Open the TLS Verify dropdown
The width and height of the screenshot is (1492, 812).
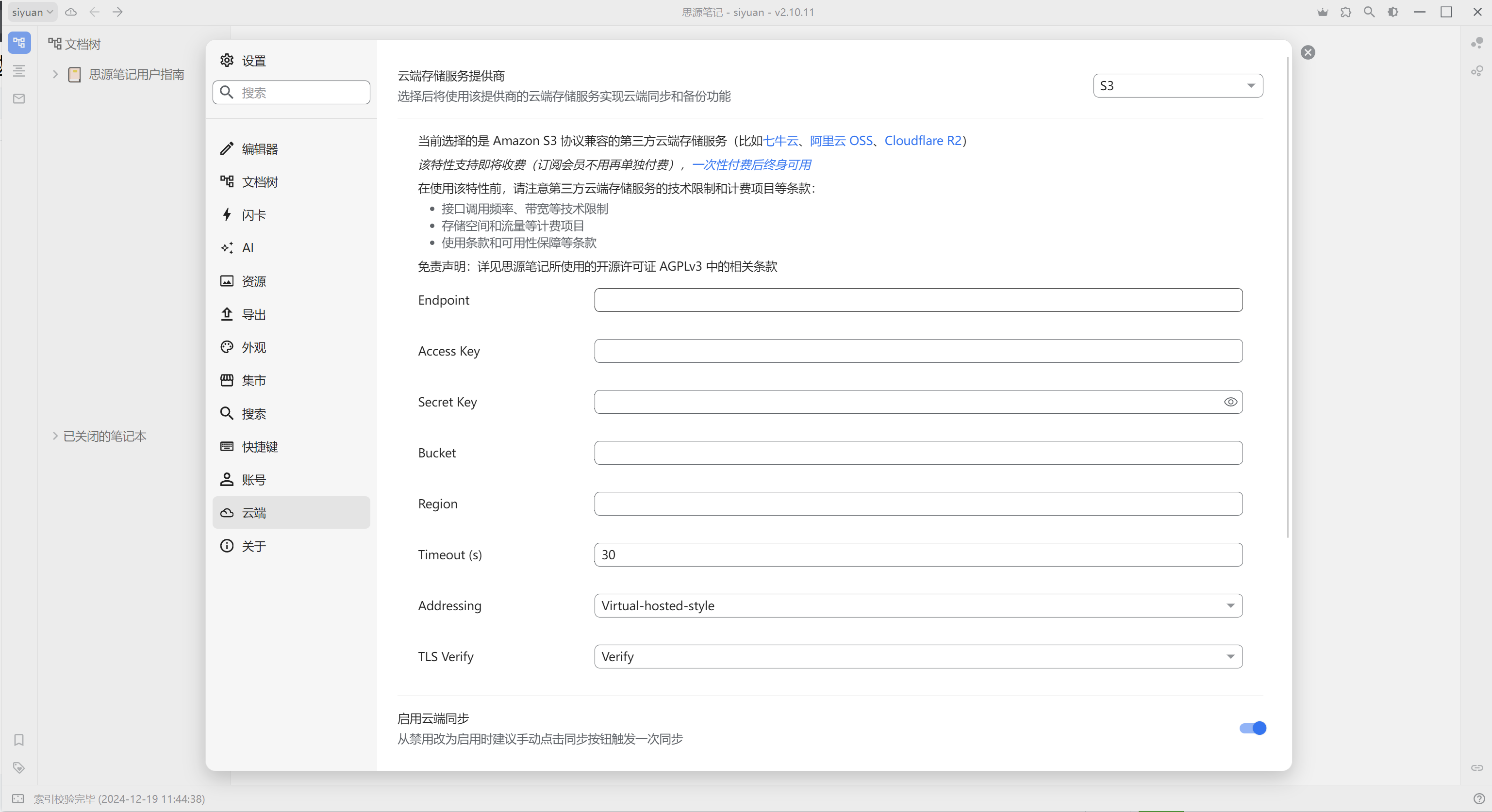coord(918,656)
